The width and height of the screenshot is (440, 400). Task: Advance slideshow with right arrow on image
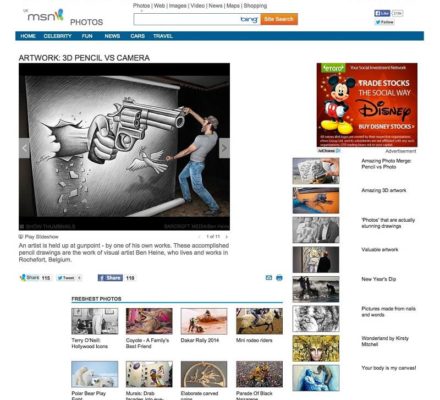point(224,148)
